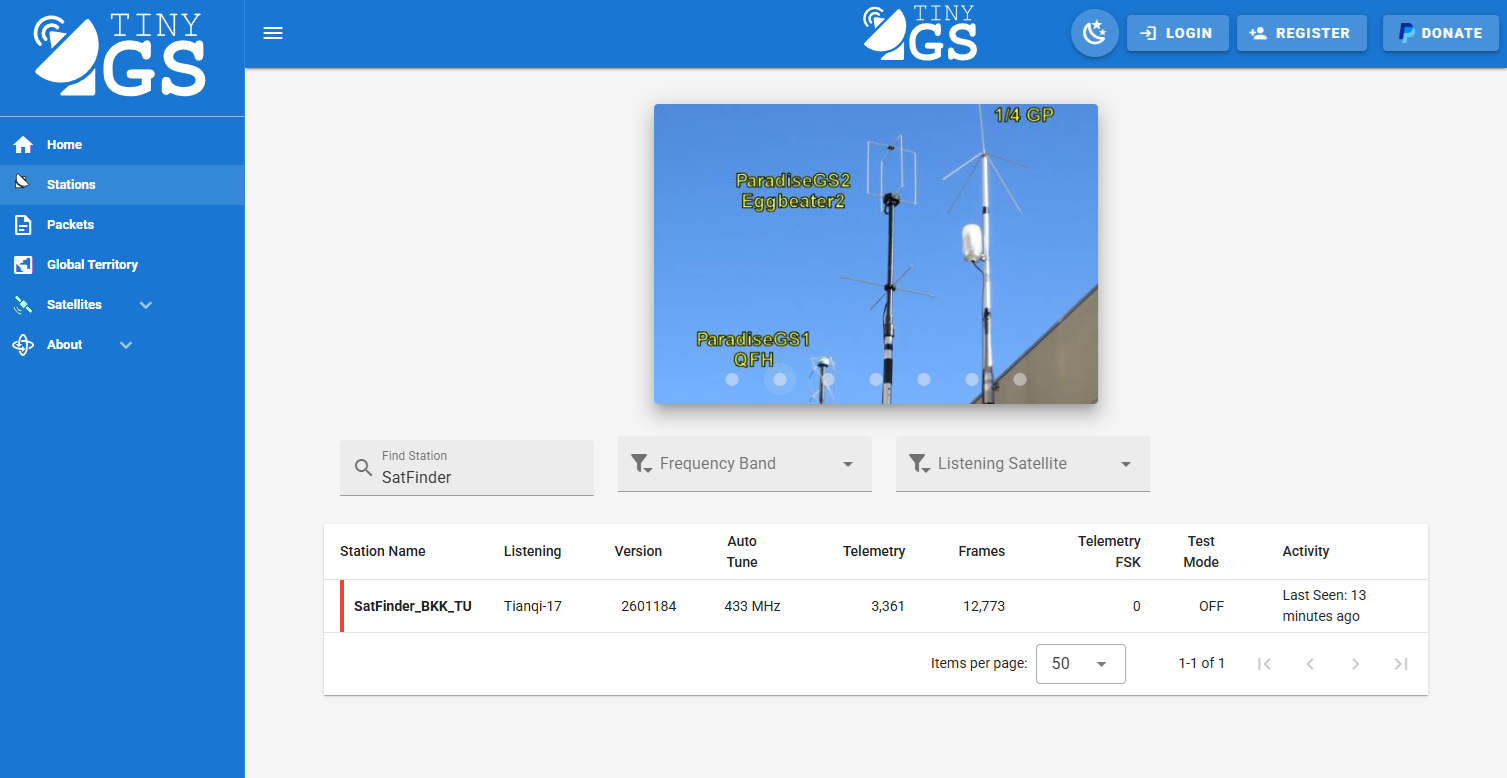1507x778 pixels.
Task: Change items per page using the 50 dropdown
Action: [1080, 663]
